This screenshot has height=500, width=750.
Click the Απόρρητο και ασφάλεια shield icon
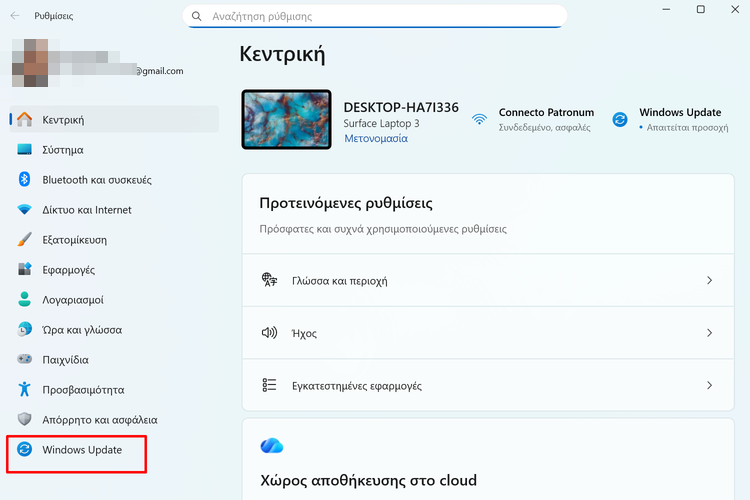pos(25,420)
